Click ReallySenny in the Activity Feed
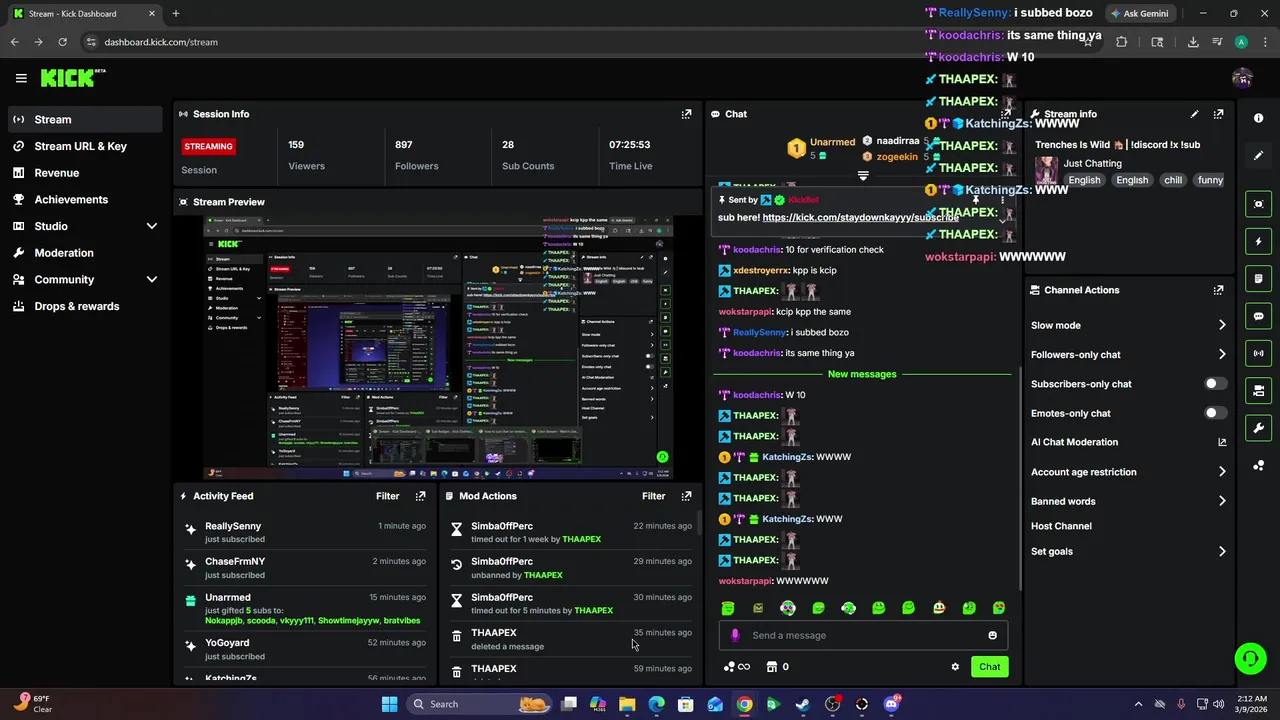This screenshot has height=720, width=1280. point(233,526)
